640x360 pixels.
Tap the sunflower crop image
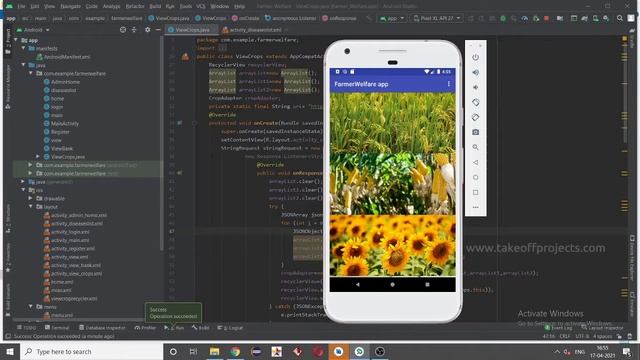393,246
